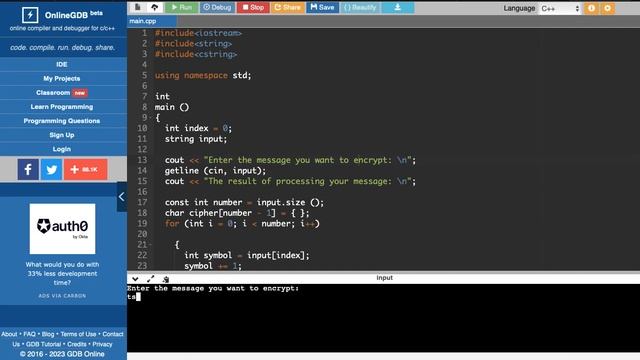The image size is (640, 360).
Task: Click in the console input area
Action: (383, 318)
